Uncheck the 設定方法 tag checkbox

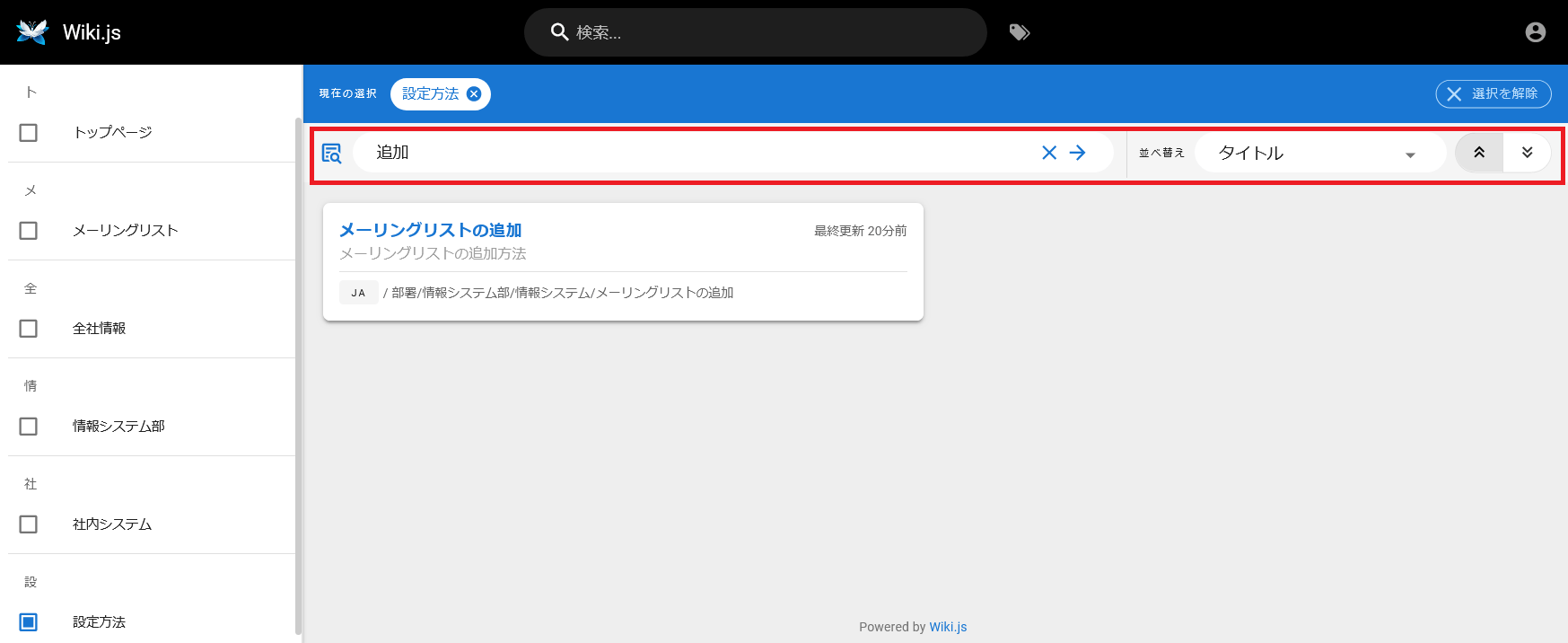(x=29, y=622)
